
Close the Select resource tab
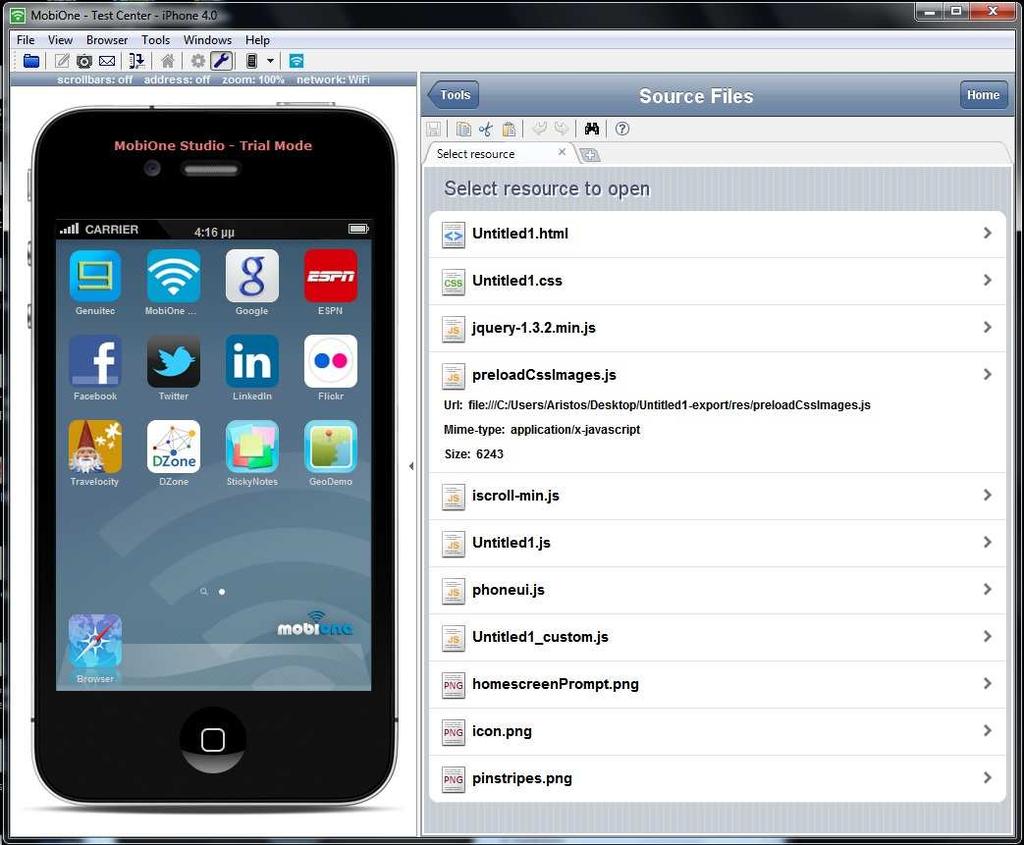click(x=562, y=151)
